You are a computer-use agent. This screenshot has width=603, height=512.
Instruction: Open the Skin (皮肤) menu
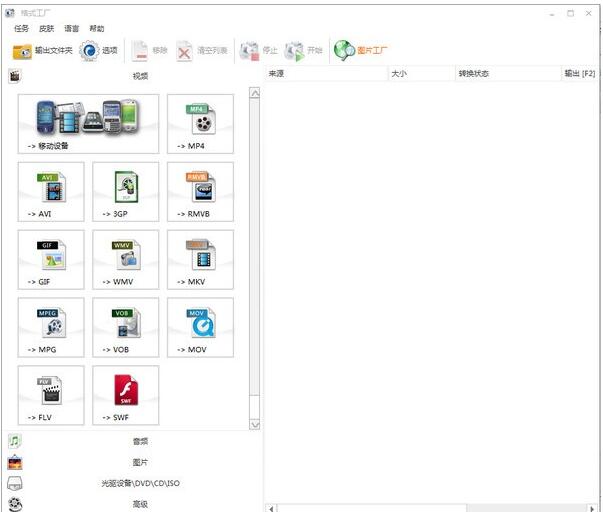pos(47,28)
